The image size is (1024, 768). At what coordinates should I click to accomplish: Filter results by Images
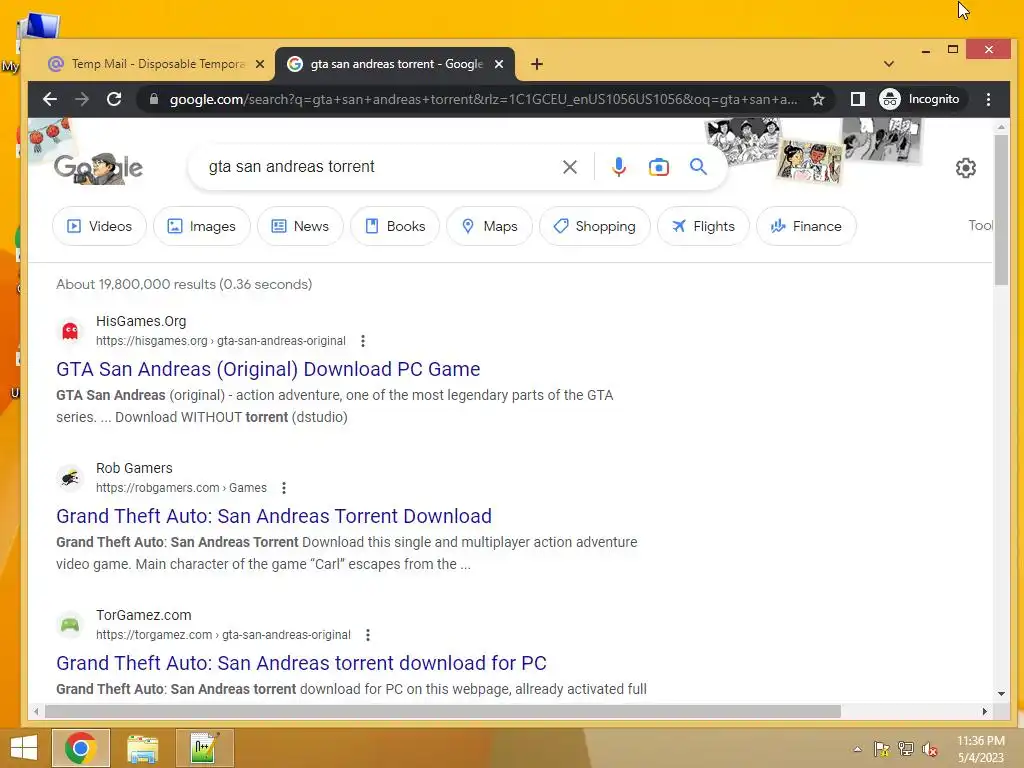(x=202, y=226)
